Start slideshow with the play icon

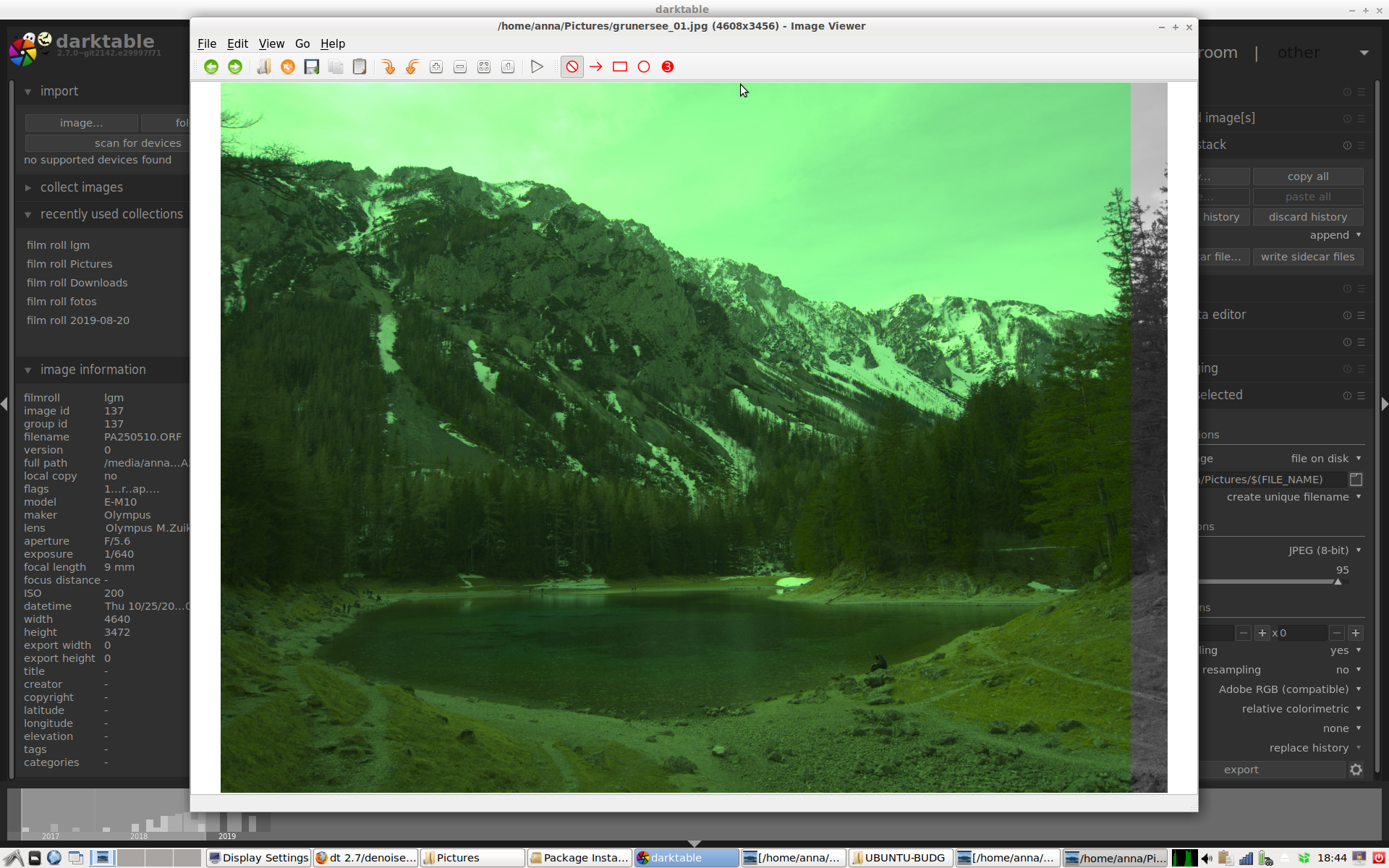point(537,67)
